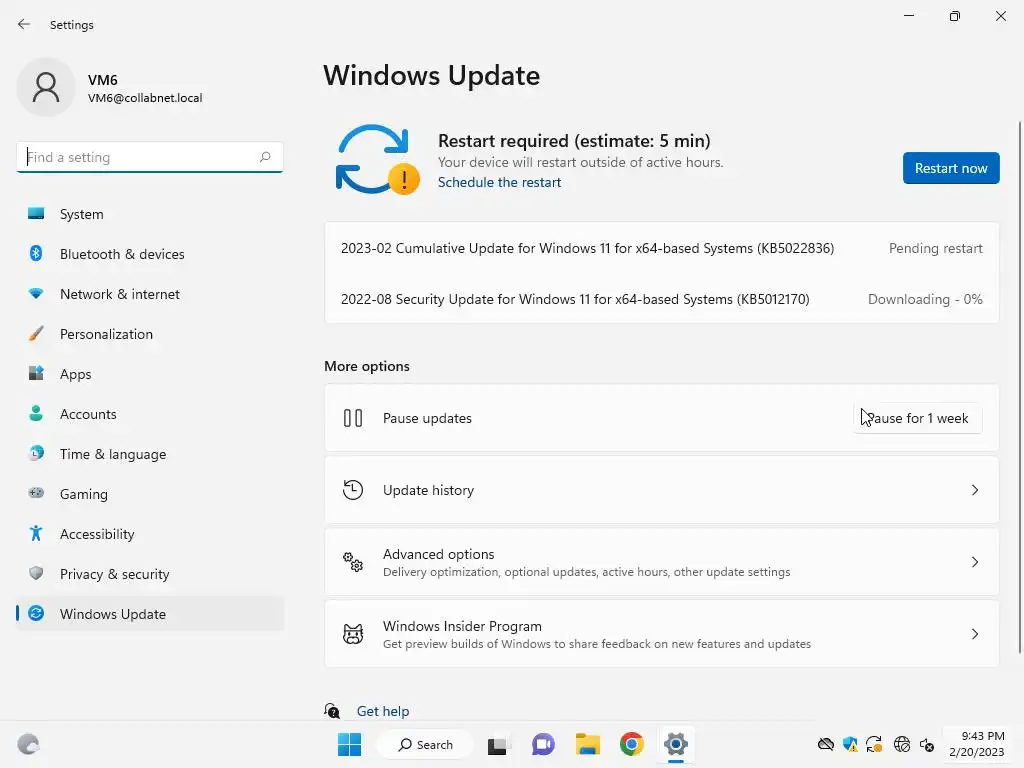
Task: Click the Time & language globe icon
Action: coord(36,453)
